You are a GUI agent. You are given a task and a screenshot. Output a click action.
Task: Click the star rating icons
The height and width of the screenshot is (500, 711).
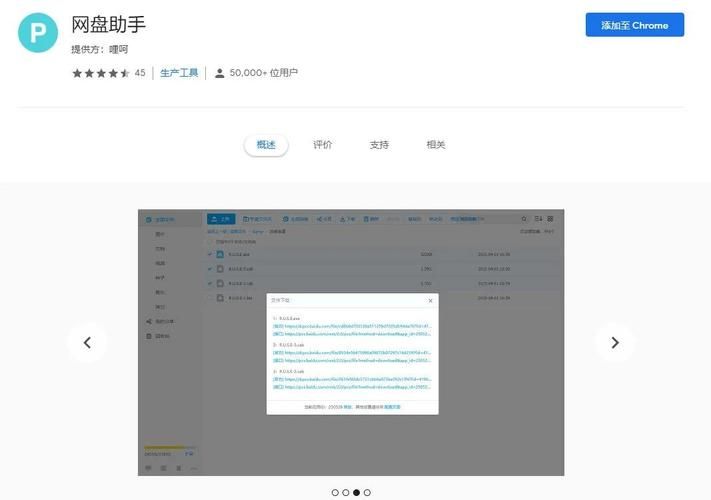(101, 73)
